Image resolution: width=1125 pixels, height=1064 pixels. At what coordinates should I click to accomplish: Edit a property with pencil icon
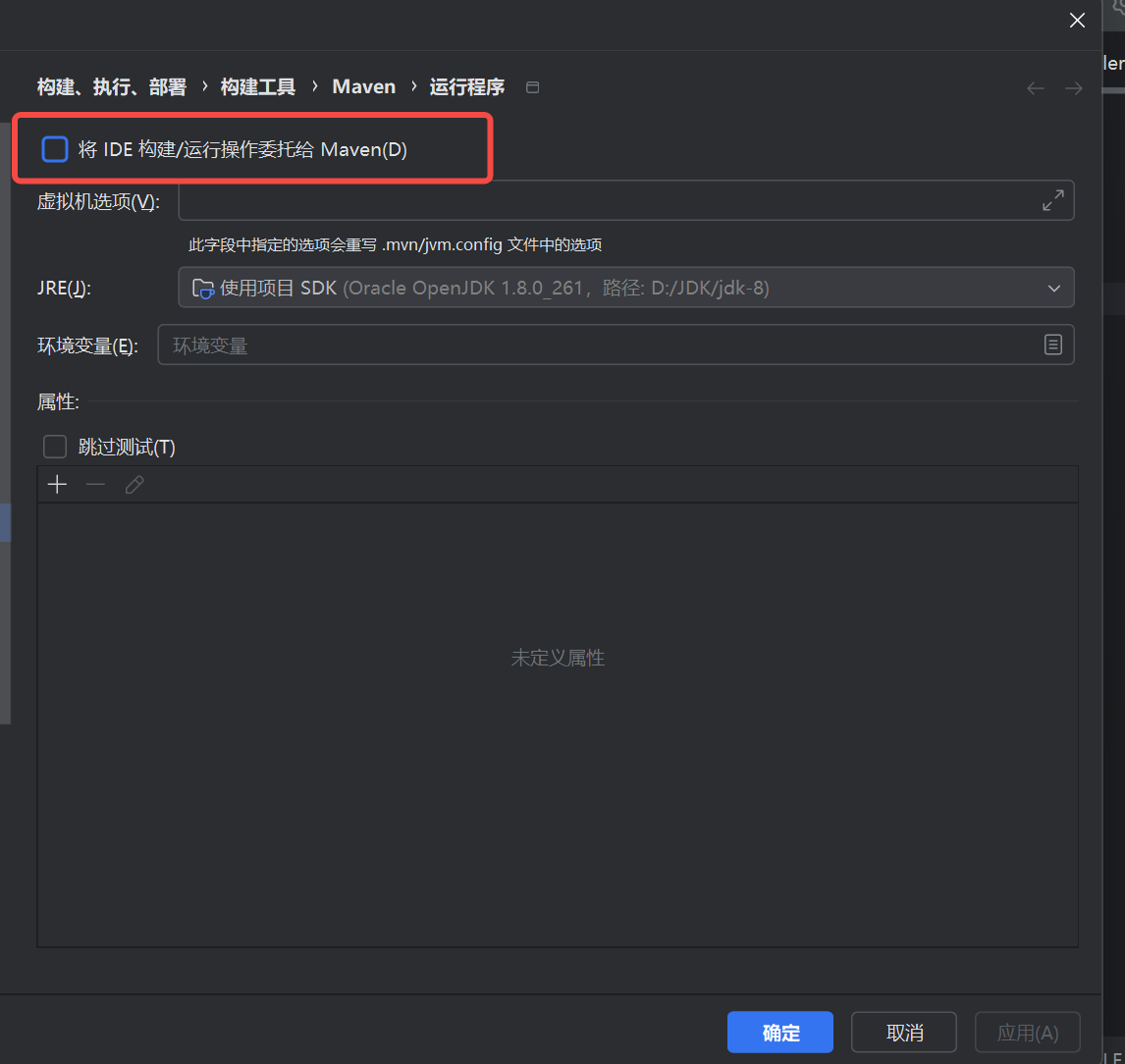(134, 484)
